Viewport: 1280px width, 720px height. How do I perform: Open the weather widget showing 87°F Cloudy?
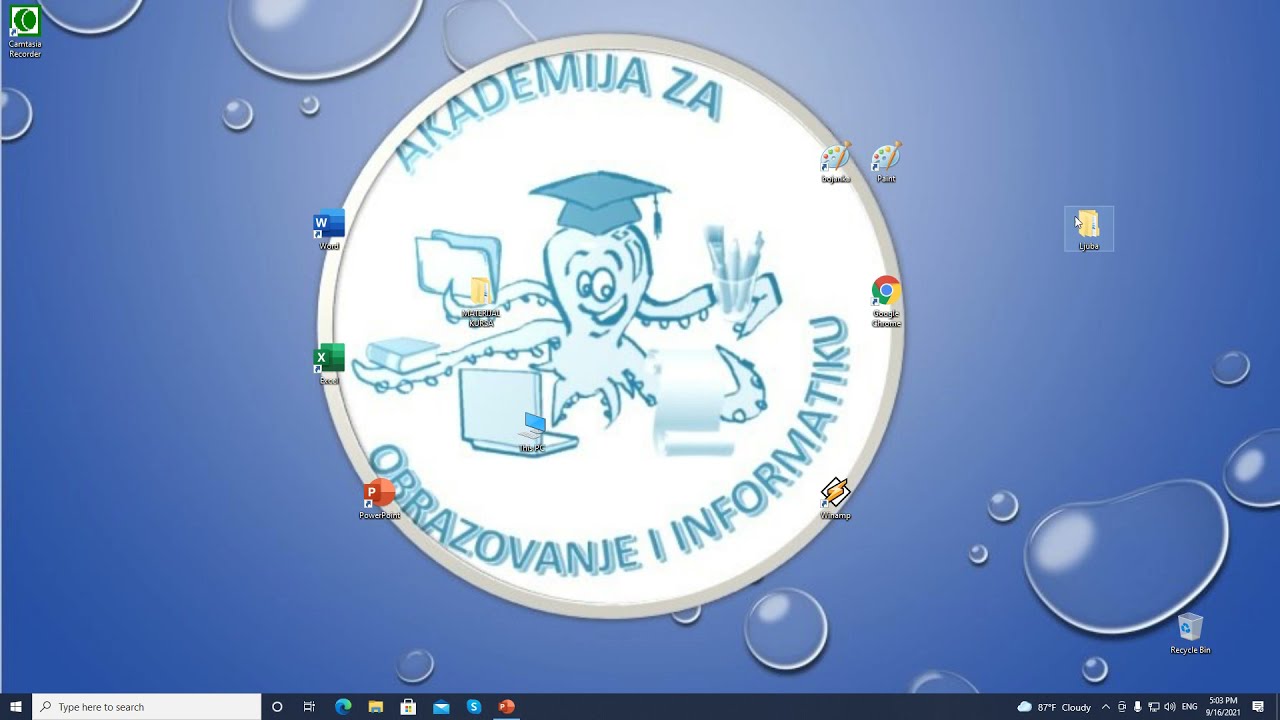tap(1054, 707)
